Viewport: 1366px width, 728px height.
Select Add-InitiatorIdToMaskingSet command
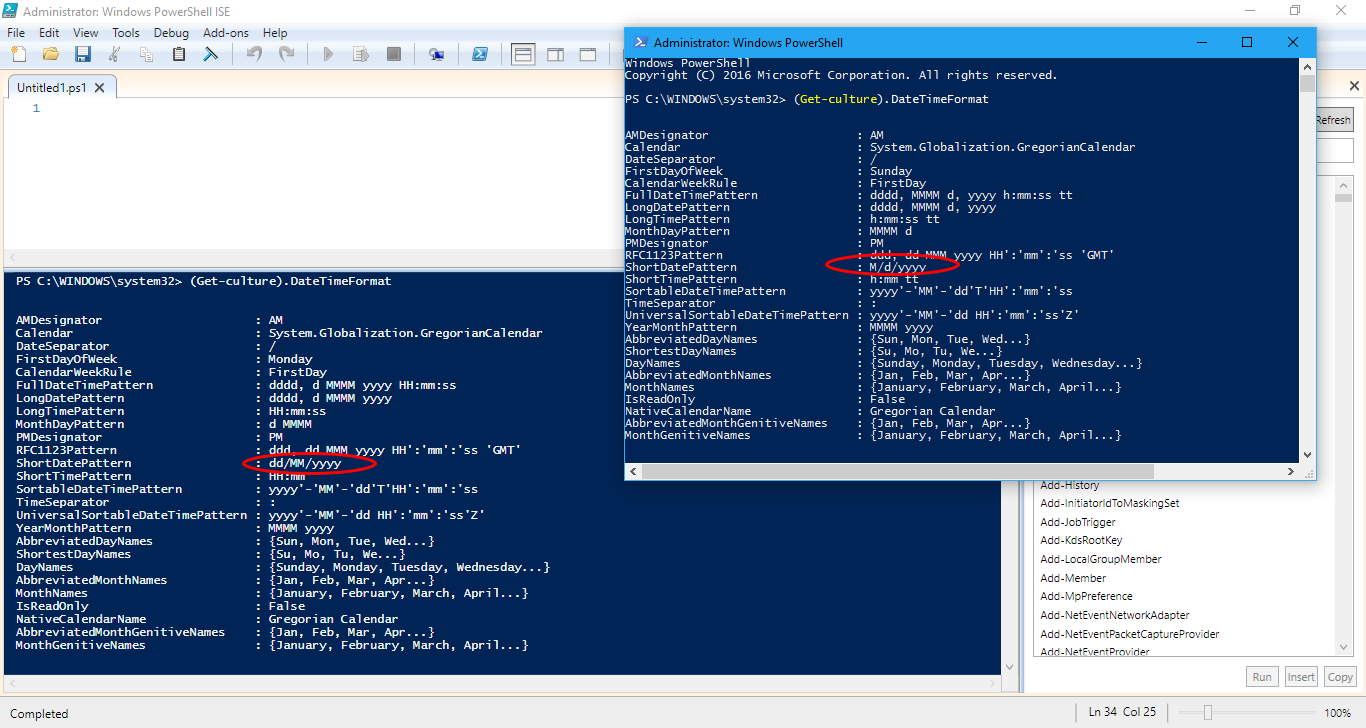coord(1110,503)
